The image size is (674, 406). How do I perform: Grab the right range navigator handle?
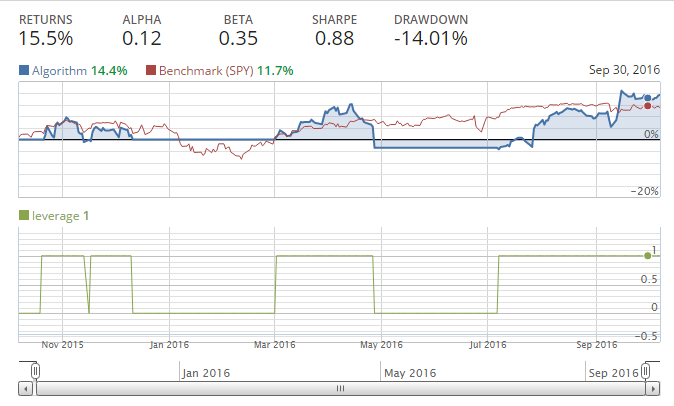pos(648,372)
